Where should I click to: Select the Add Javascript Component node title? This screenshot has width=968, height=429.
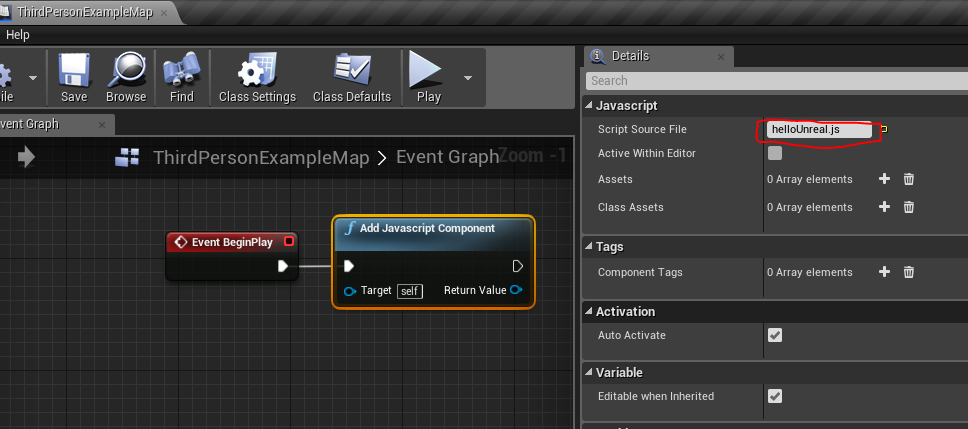(x=427, y=228)
